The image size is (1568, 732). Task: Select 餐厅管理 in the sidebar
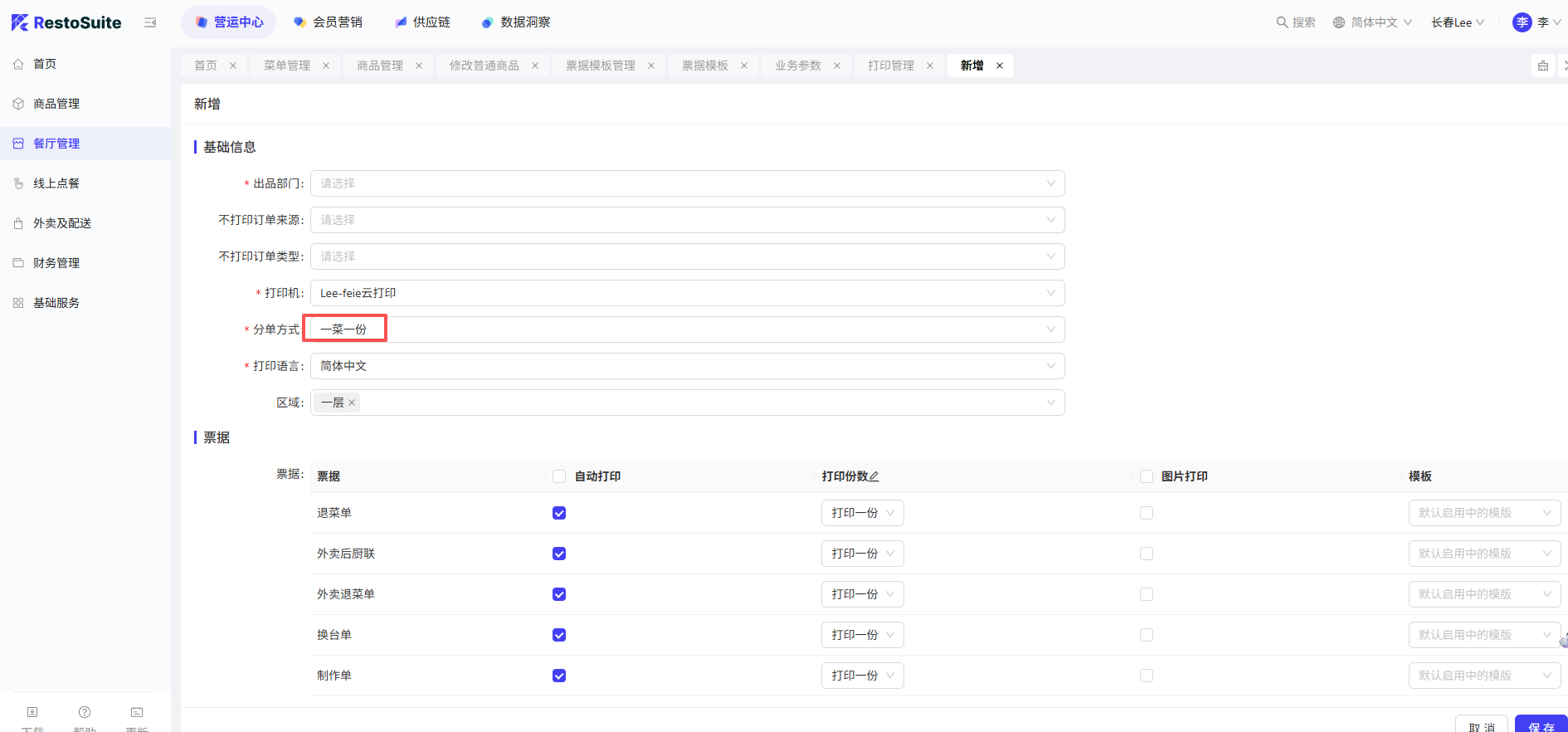pyautogui.click(x=56, y=144)
